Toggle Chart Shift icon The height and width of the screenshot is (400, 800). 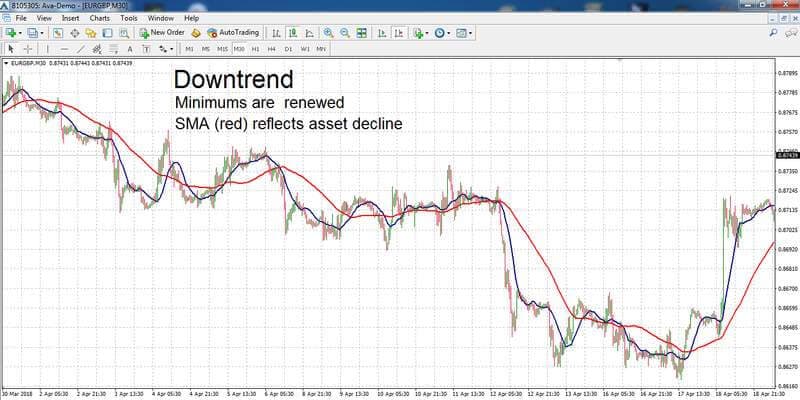(398, 33)
